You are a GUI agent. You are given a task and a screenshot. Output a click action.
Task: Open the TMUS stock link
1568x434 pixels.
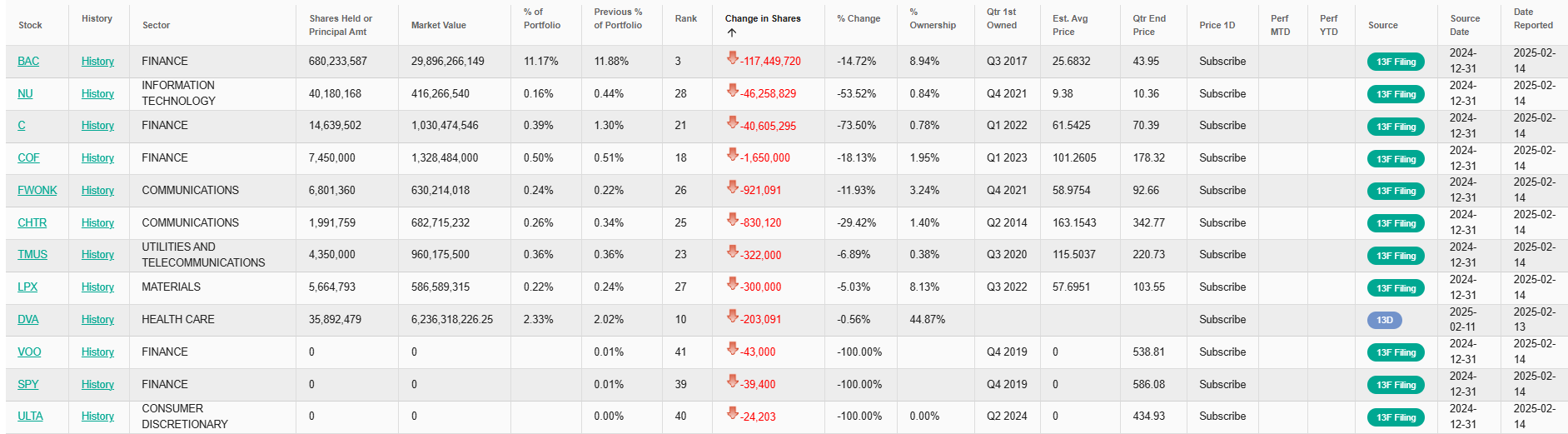tap(32, 254)
